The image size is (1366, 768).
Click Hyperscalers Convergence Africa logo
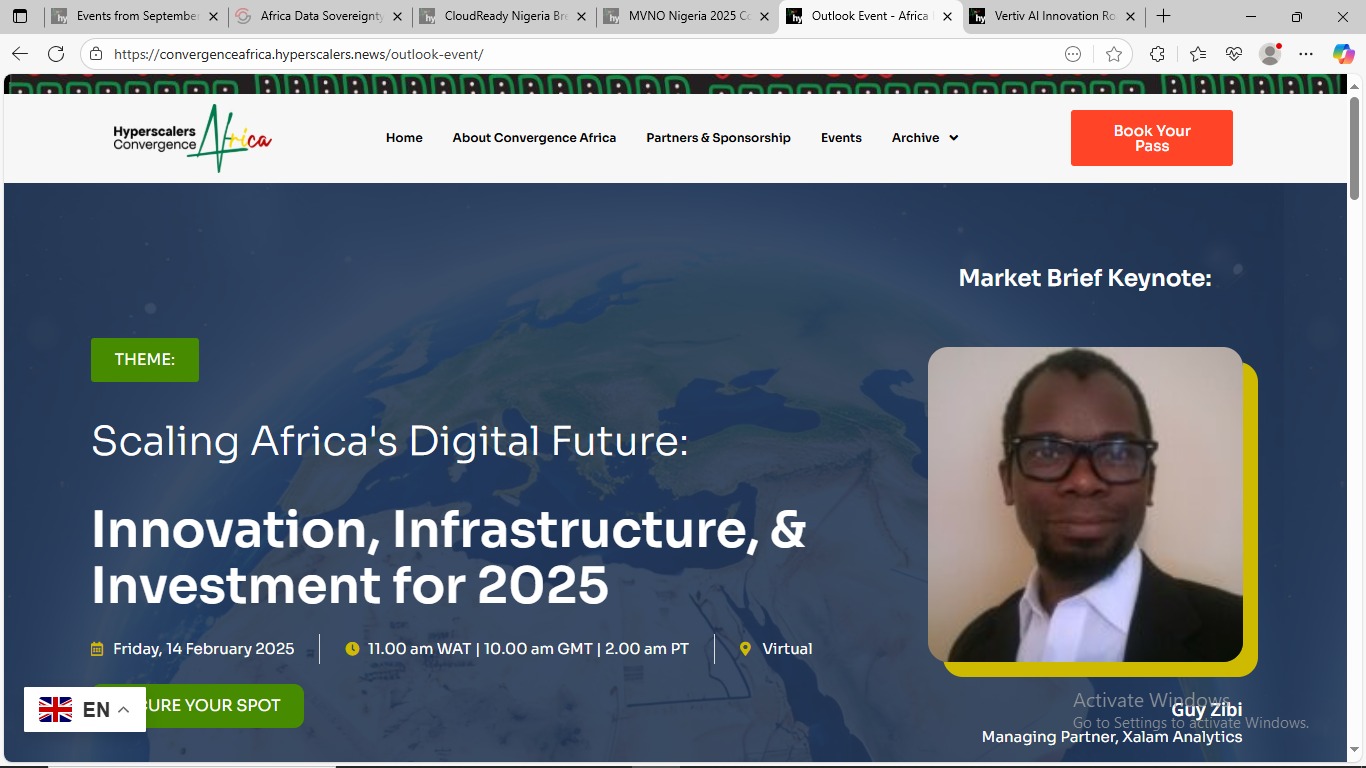click(192, 138)
